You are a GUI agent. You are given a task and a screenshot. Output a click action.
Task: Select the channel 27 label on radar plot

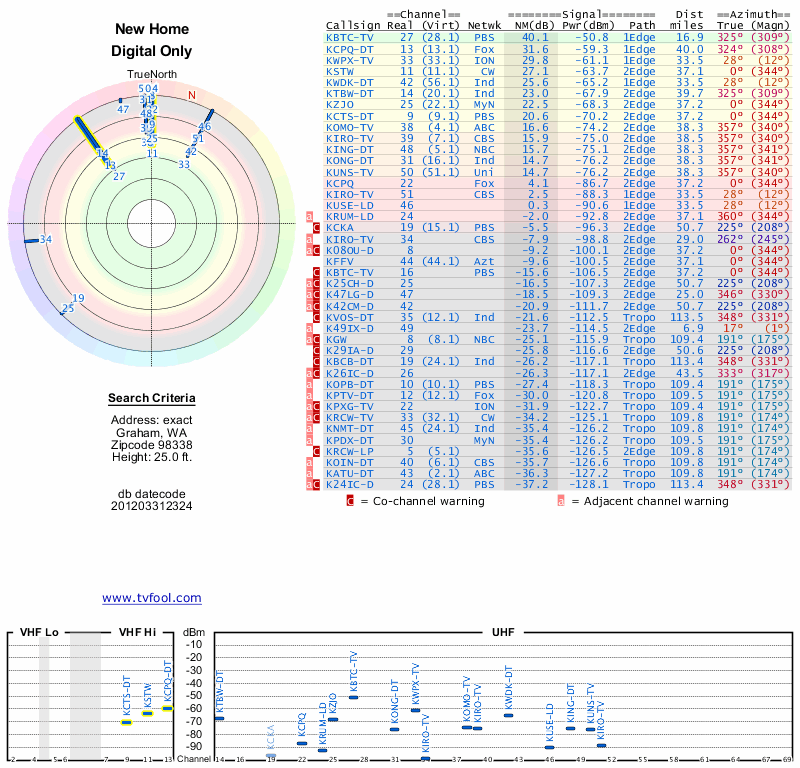point(119,177)
